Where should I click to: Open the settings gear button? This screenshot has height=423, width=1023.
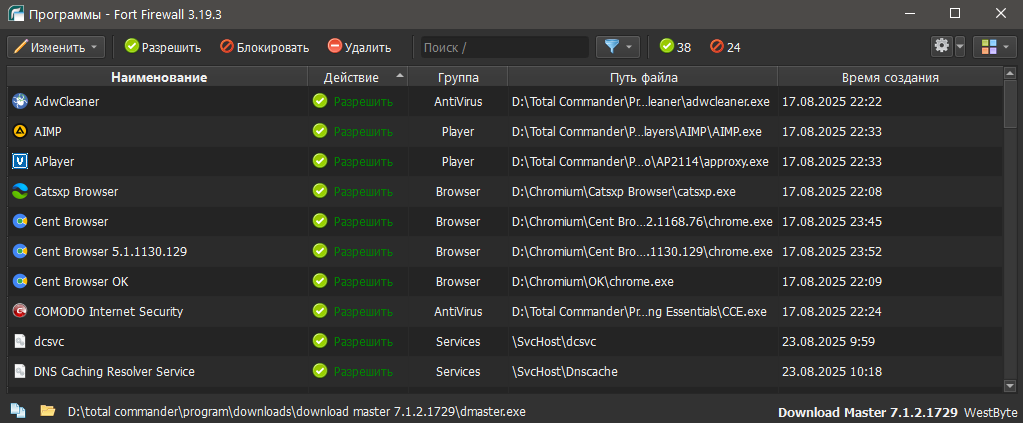(941, 46)
